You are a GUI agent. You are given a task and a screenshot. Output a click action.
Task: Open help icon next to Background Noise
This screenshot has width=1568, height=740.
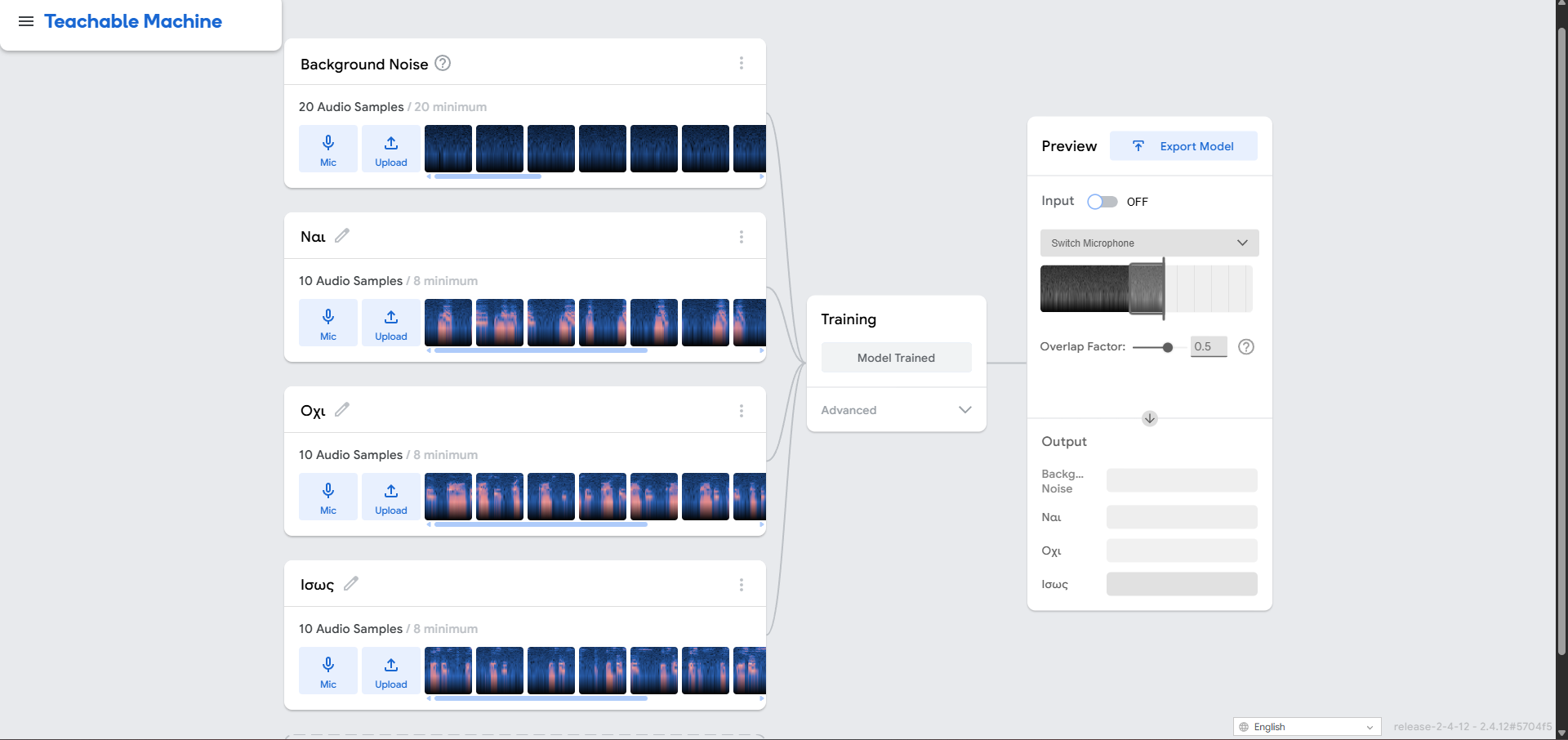(x=443, y=63)
